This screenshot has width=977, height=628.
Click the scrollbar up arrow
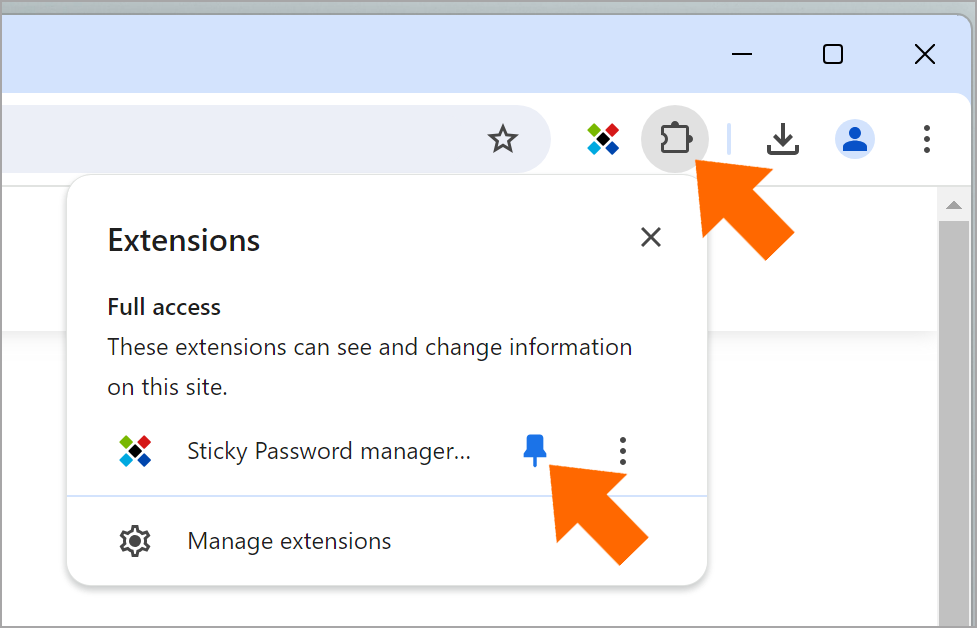[x=953, y=205]
